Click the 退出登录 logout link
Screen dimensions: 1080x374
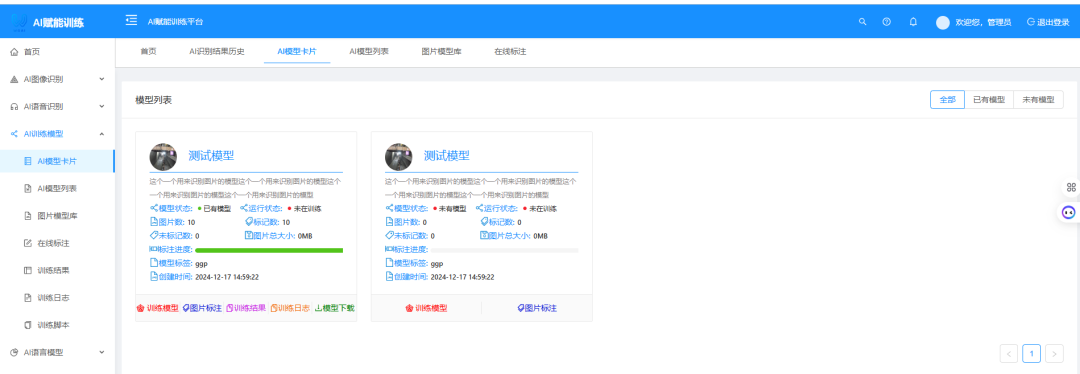1048,22
